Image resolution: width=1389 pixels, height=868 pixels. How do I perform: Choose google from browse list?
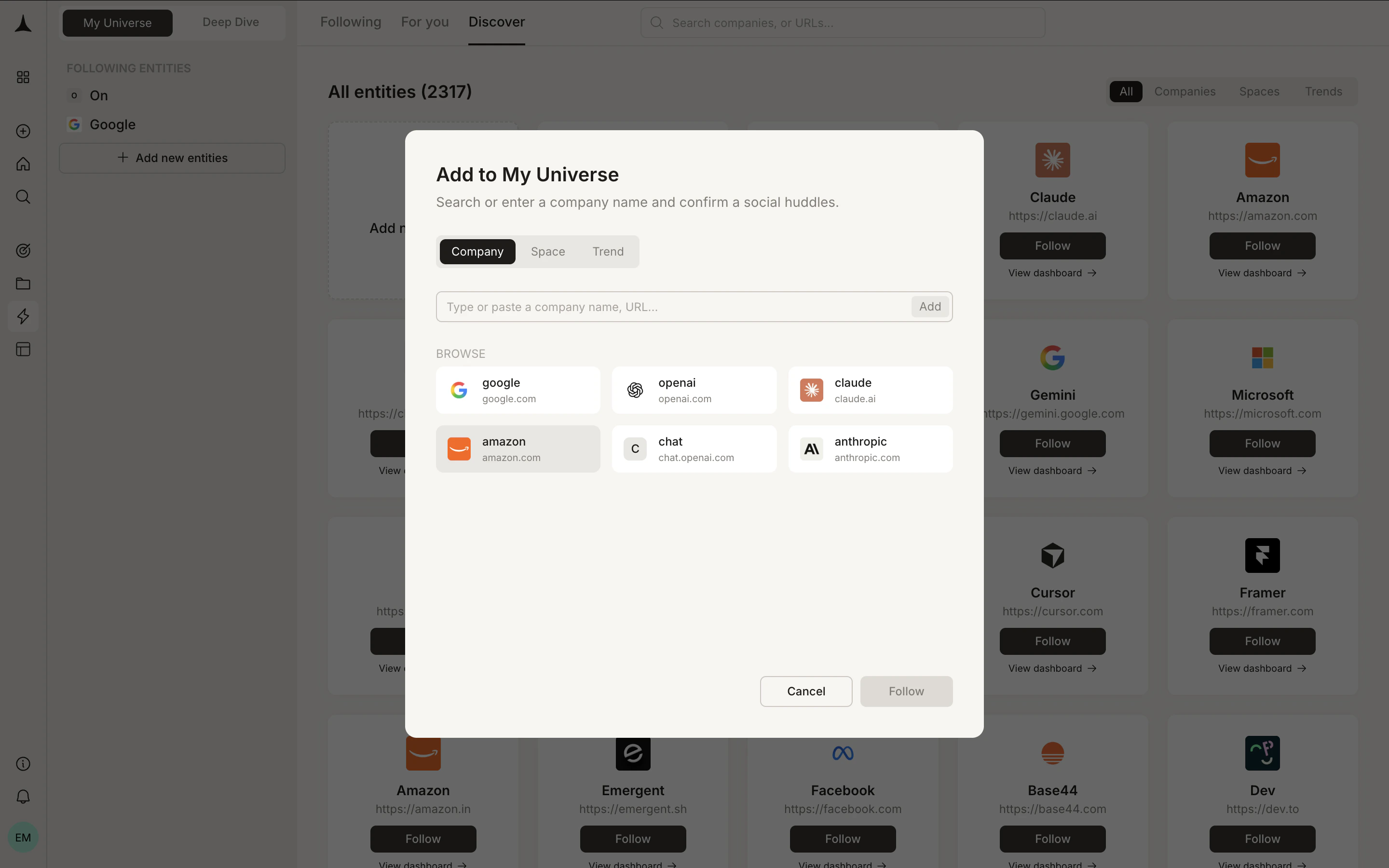517,391
